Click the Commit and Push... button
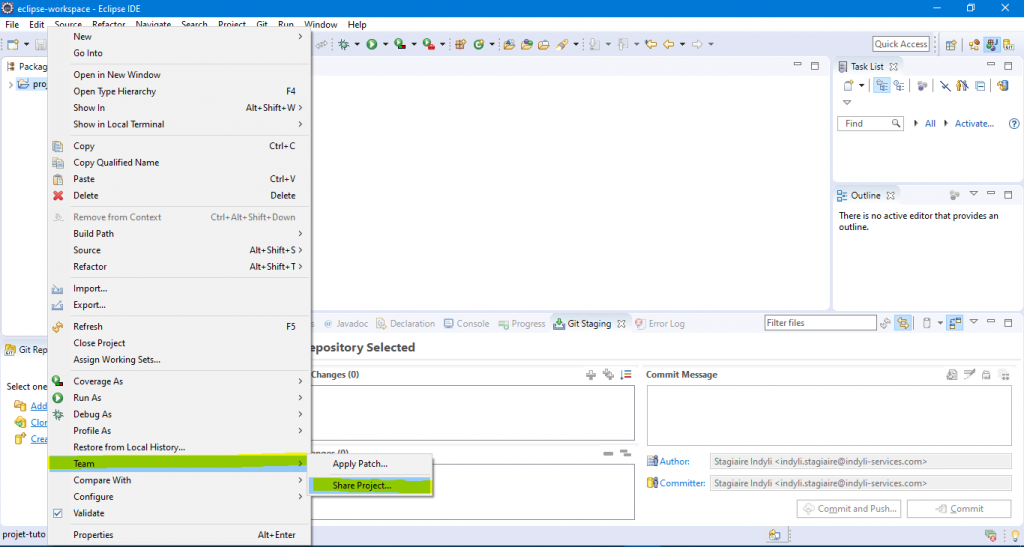The width and height of the screenshot is (1024, 547). click(850, 508)
